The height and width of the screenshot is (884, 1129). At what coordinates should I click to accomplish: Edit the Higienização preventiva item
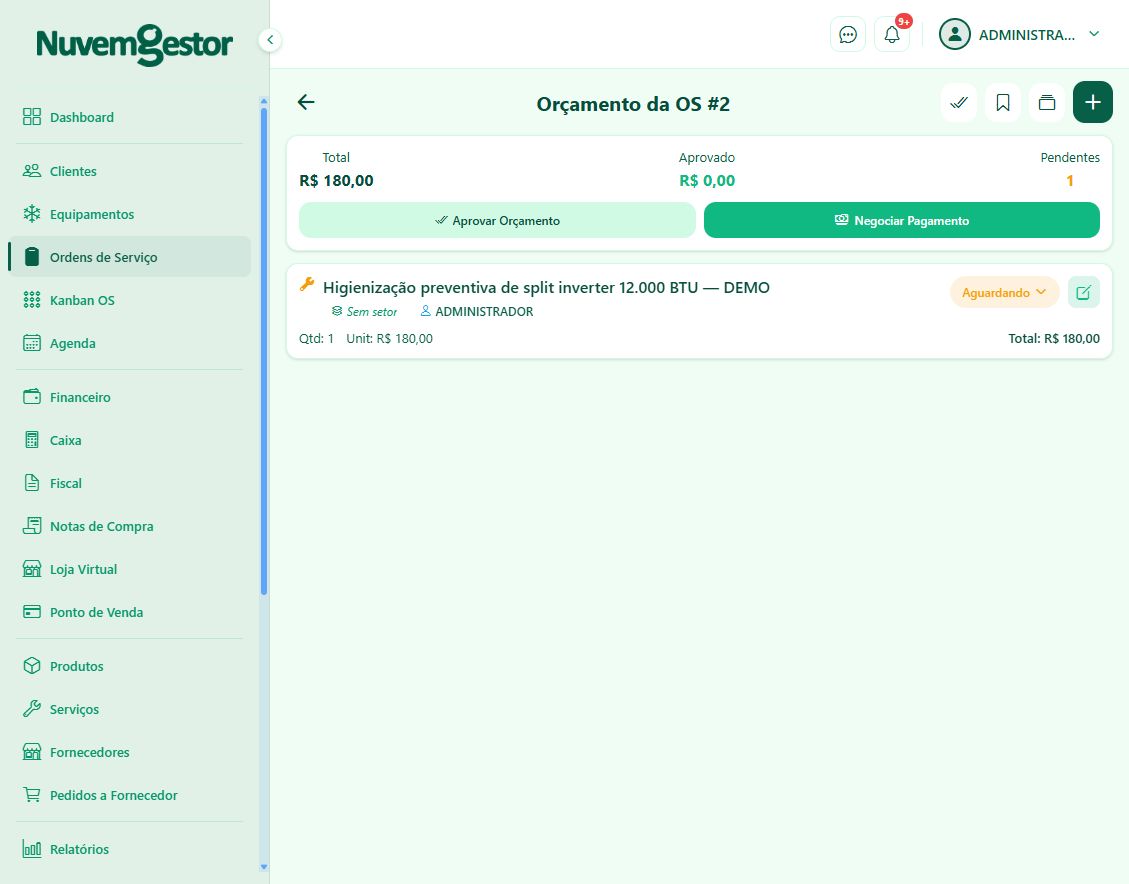(1084, 292)
